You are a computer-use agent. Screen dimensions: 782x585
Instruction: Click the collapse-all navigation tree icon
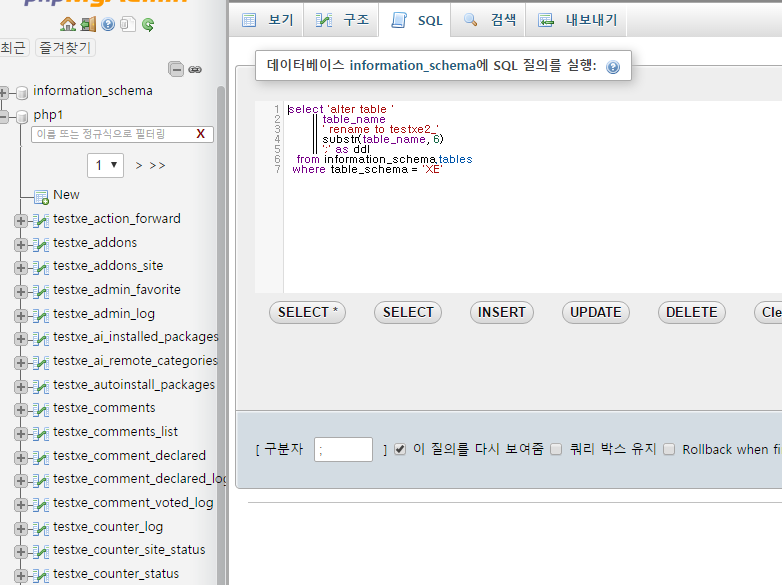[176, 69]
